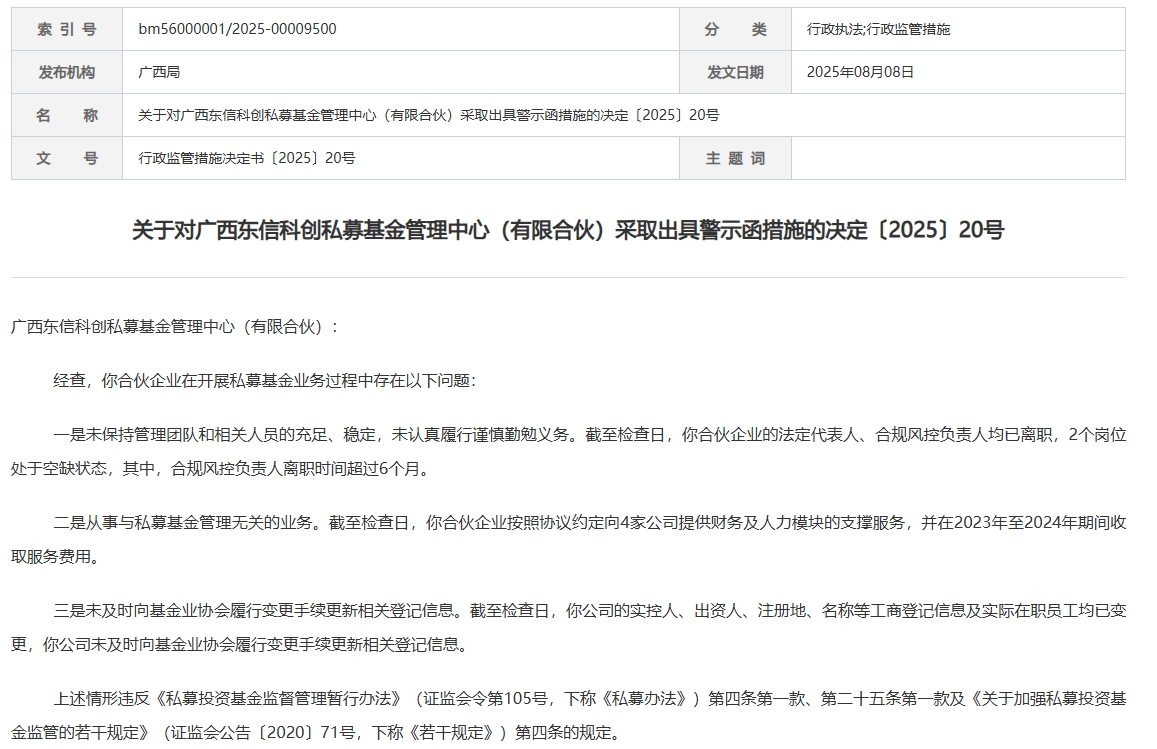
Task: Click the addressee line 广西东信科创私募基金管理中心（有限合伙）：
Action: point(176,327)
